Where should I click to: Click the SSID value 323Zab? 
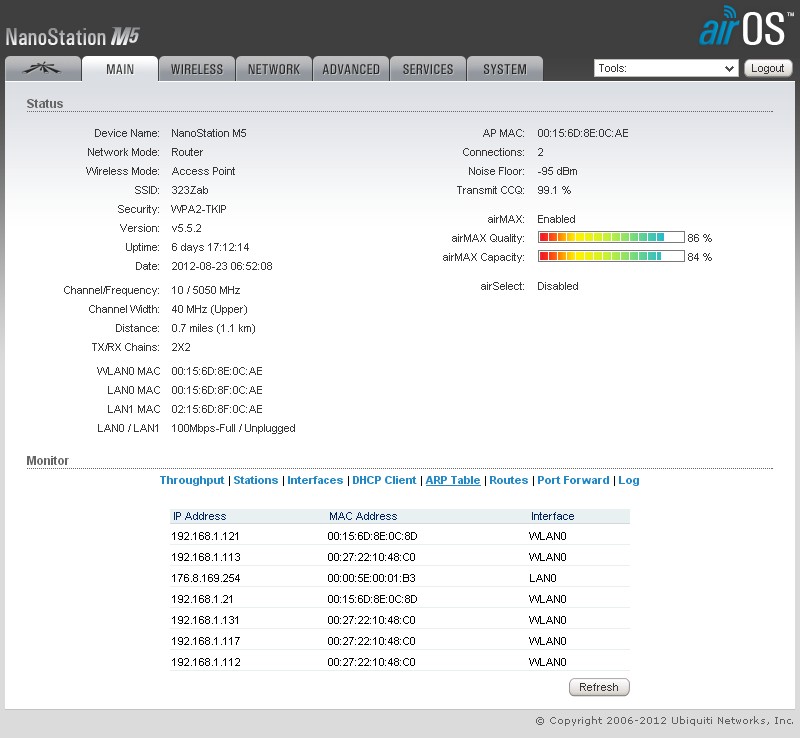190,190
